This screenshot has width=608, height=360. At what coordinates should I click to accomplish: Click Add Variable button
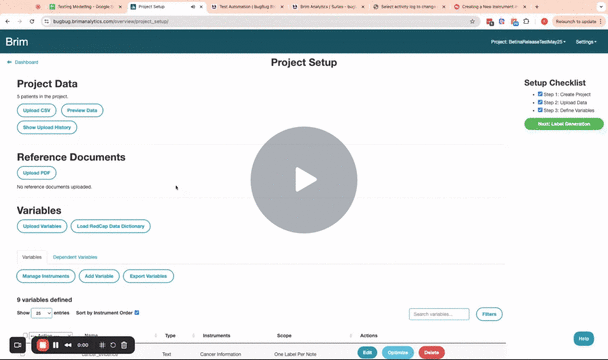point(99,276)
